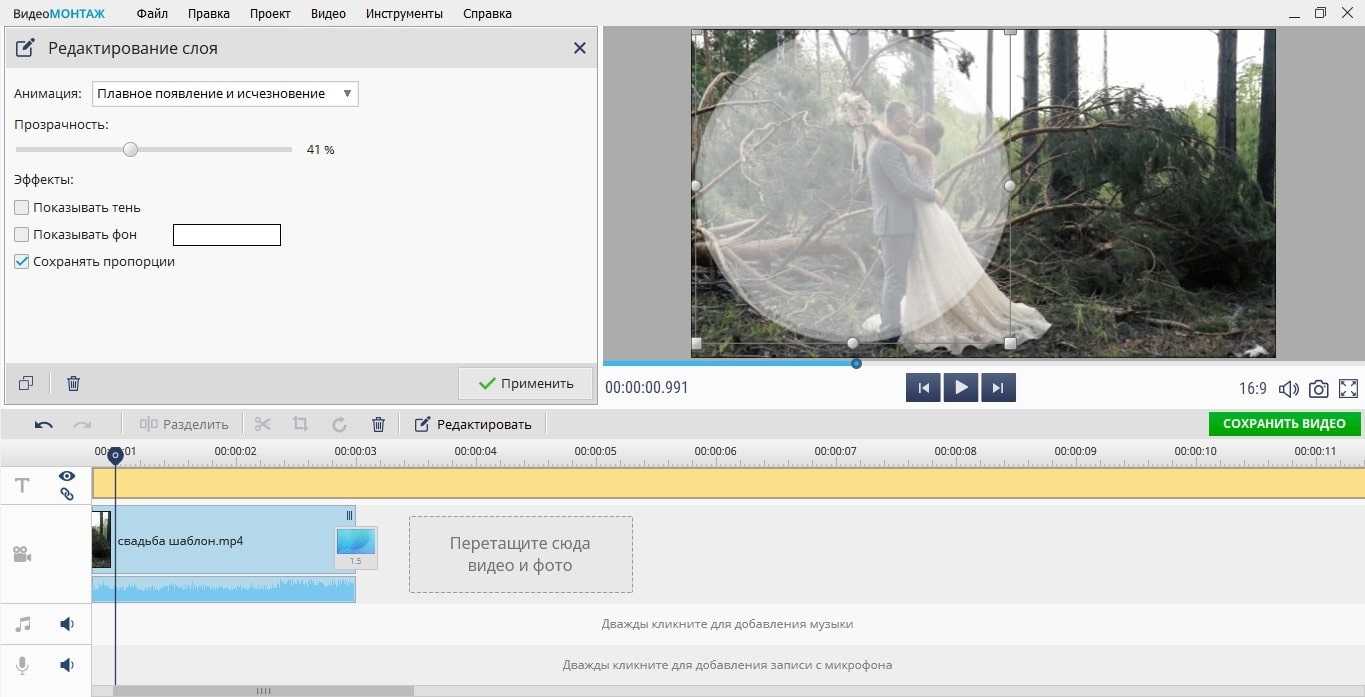This screenshot has height=697, width=1365.
Task: Open the Видео menu
Action: click(328, 14)
